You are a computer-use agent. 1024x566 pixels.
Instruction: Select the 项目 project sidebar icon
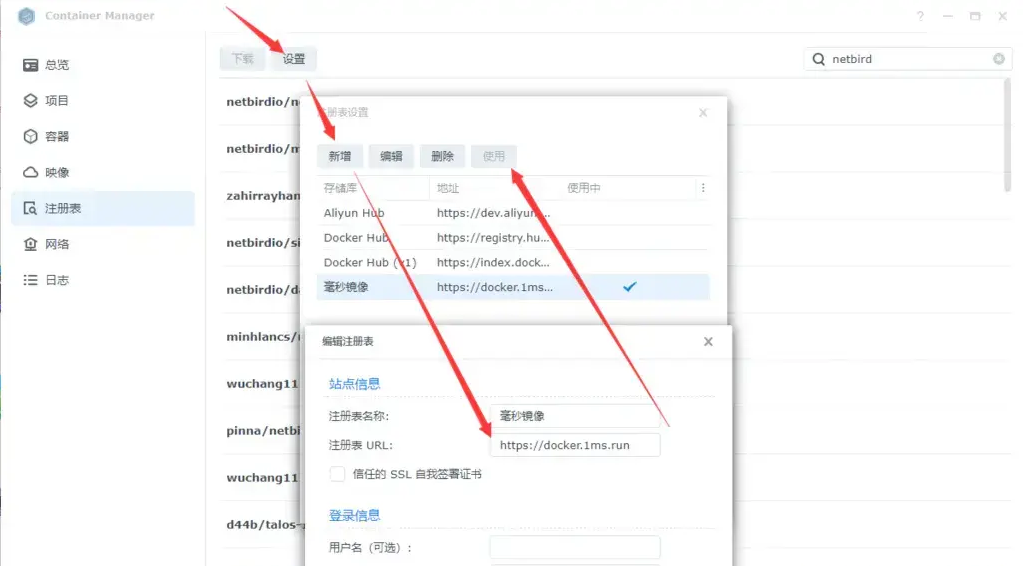click(30, 101)
